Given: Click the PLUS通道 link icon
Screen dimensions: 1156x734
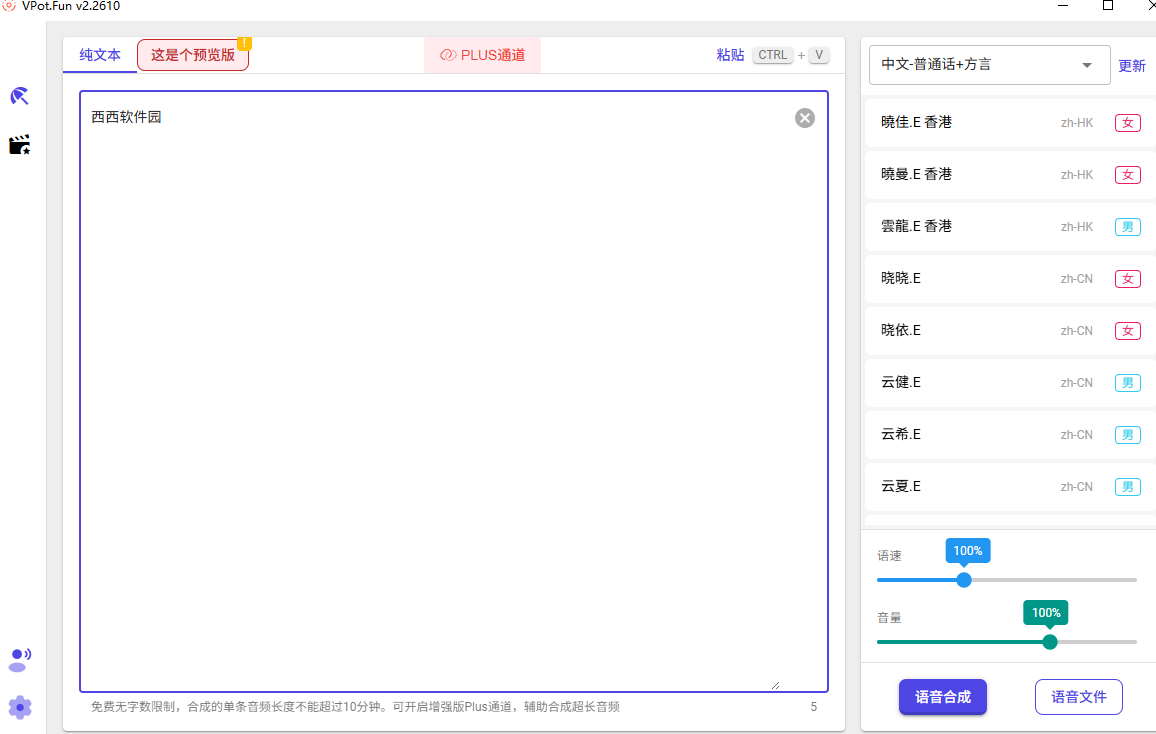Looking at the screenshot, I should point(448,55).
